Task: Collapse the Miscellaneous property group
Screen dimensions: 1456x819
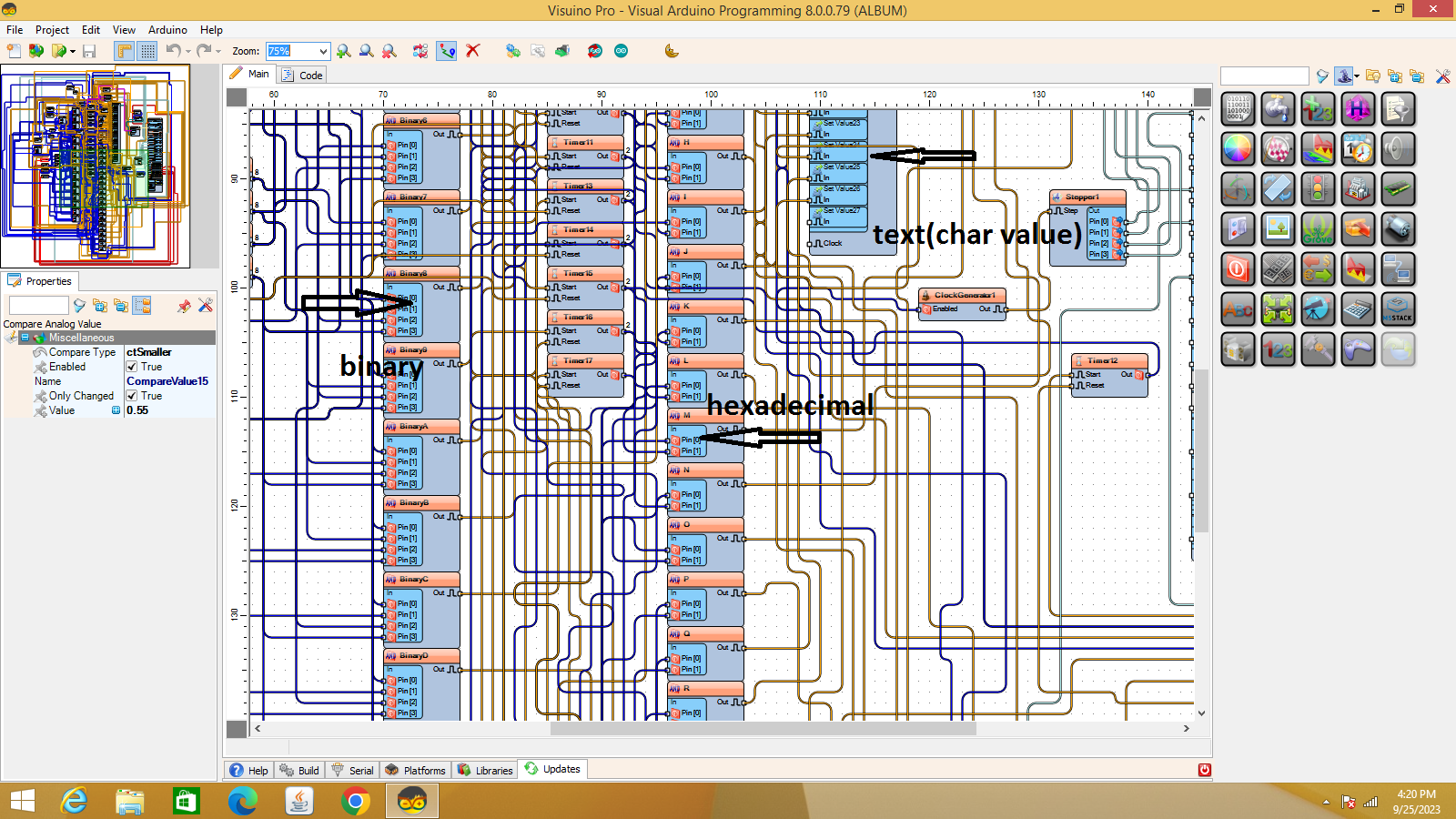Action: coord(25,338)
